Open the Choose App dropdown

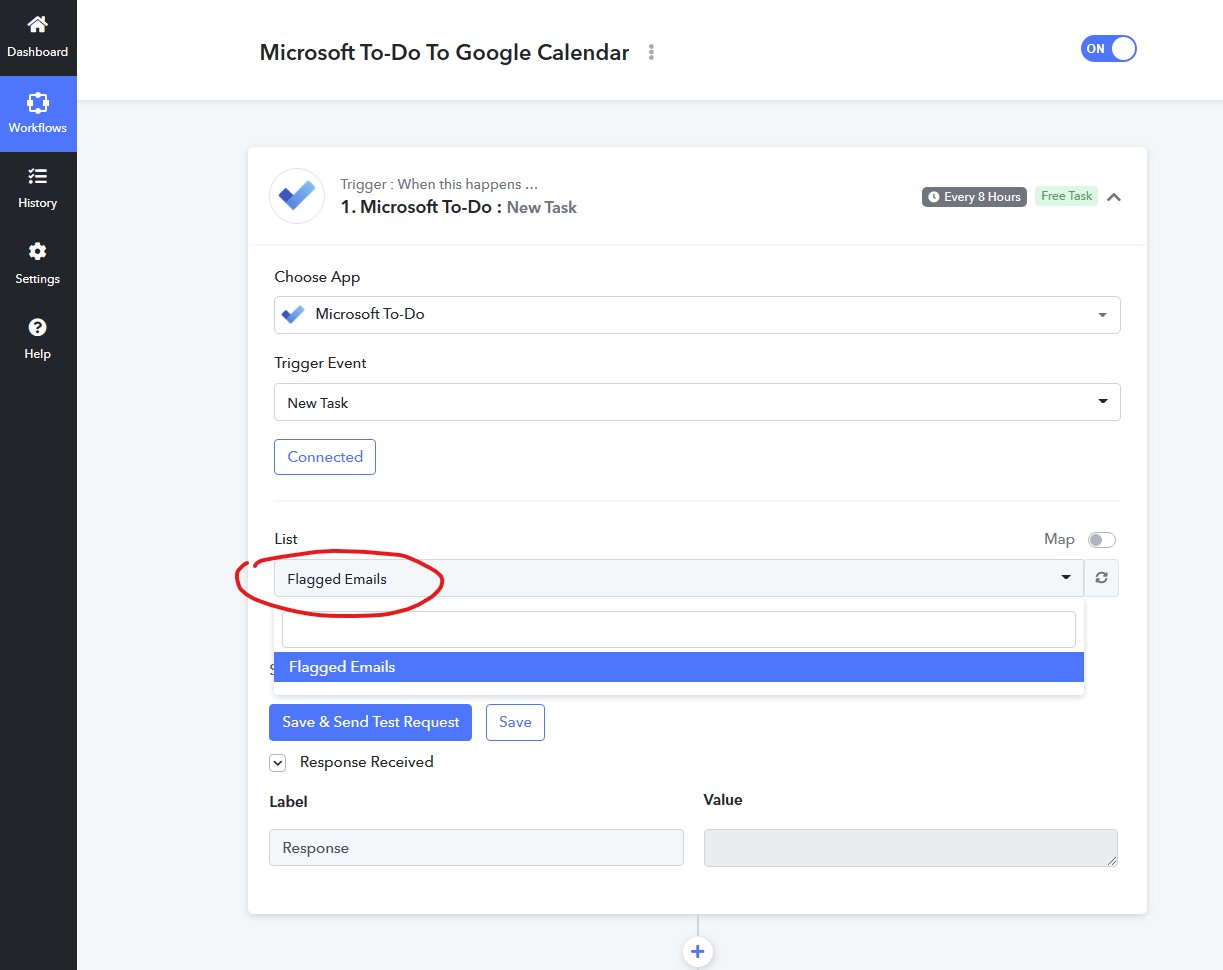point(697,314)
